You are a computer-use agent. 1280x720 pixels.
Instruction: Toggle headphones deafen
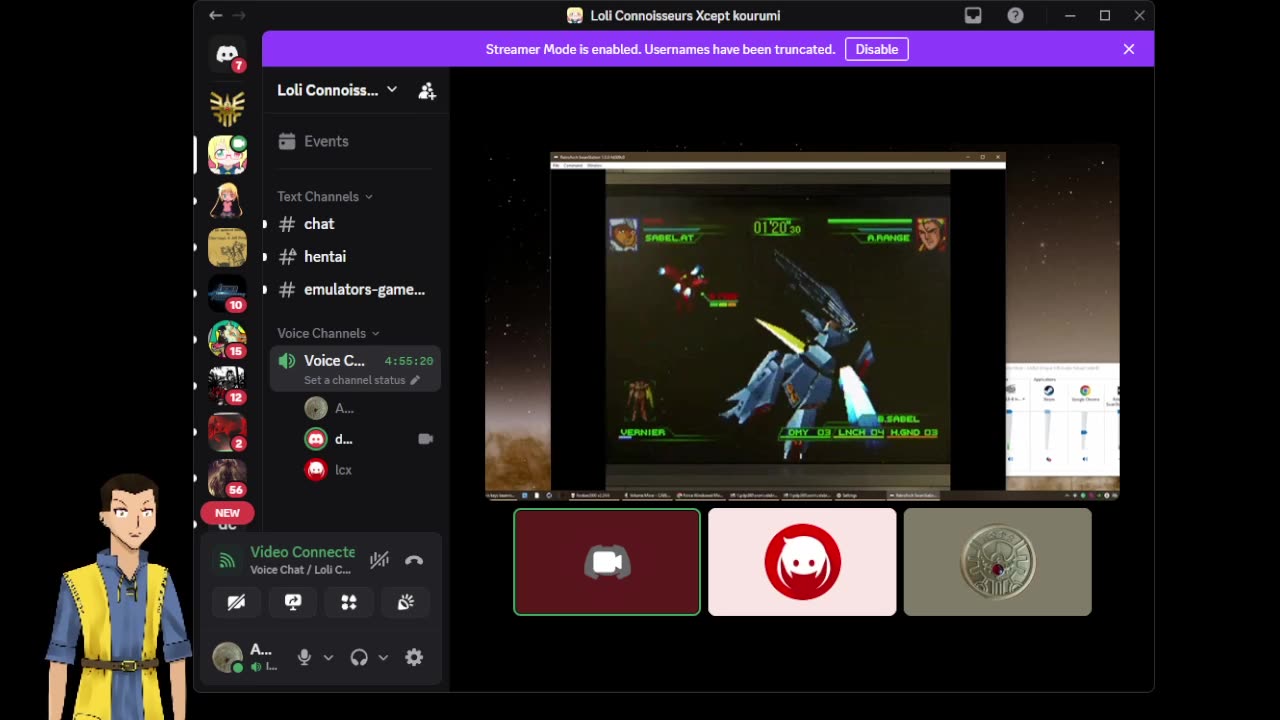359,657
